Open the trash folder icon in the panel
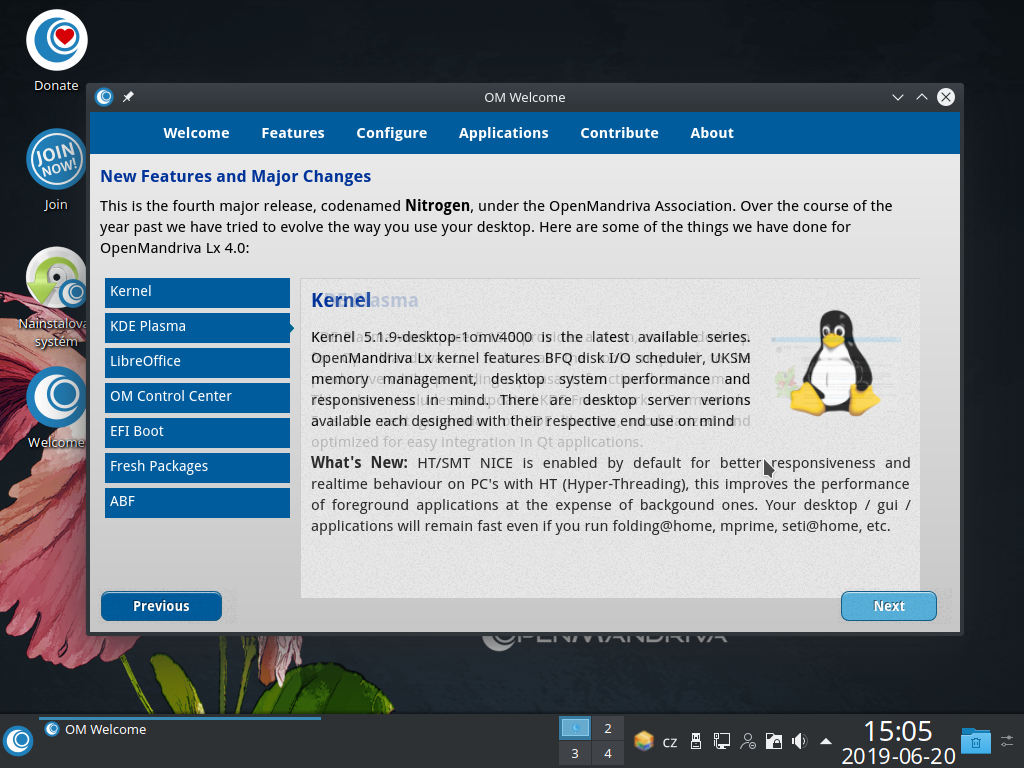The height and width of the screenshot is (768, 1024). click(x=976, y=741)
